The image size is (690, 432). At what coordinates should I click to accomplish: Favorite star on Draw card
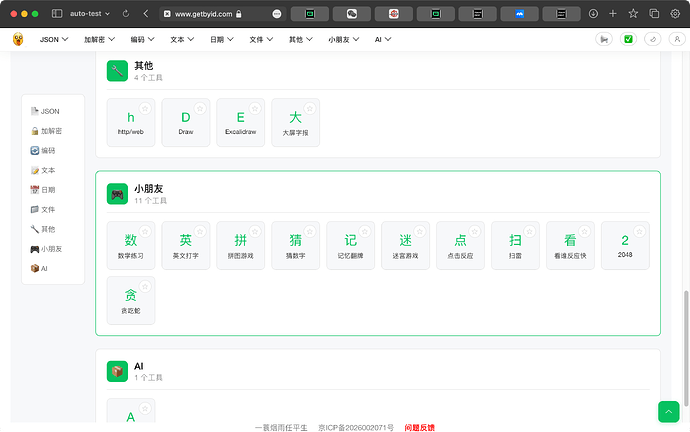point(200,108)
